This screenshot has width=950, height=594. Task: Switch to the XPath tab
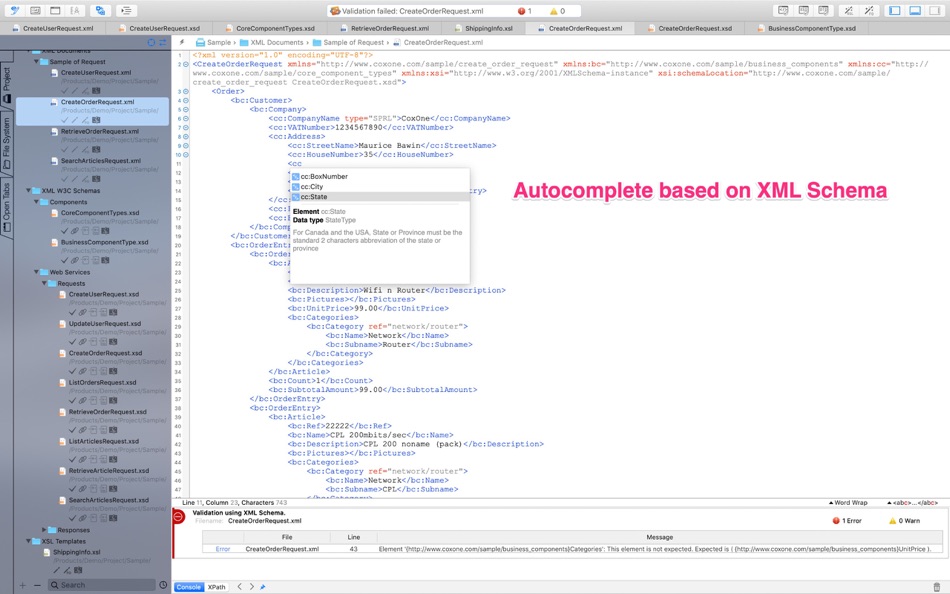pyautogui.click(x=216, y=587)
